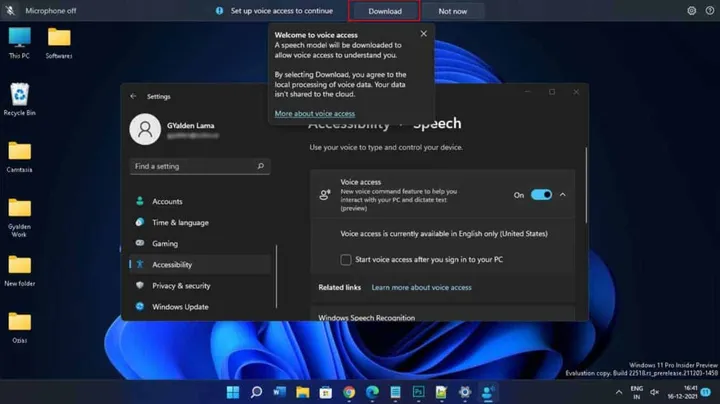Select the Recycle Bin desktop icon
Screen dimensions: 720x404
(19, 100)
